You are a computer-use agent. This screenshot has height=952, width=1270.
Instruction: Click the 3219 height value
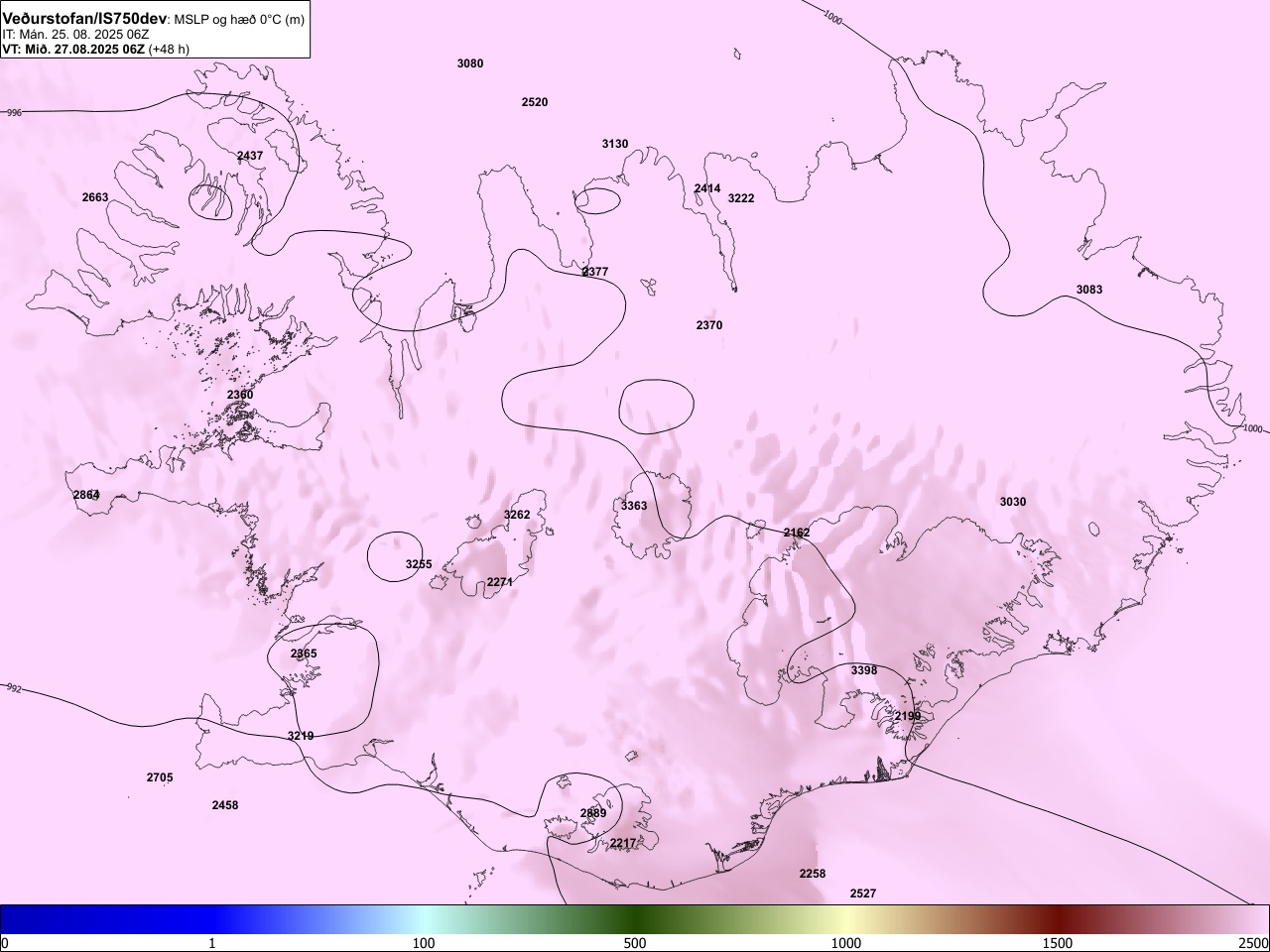pos(301,736)
